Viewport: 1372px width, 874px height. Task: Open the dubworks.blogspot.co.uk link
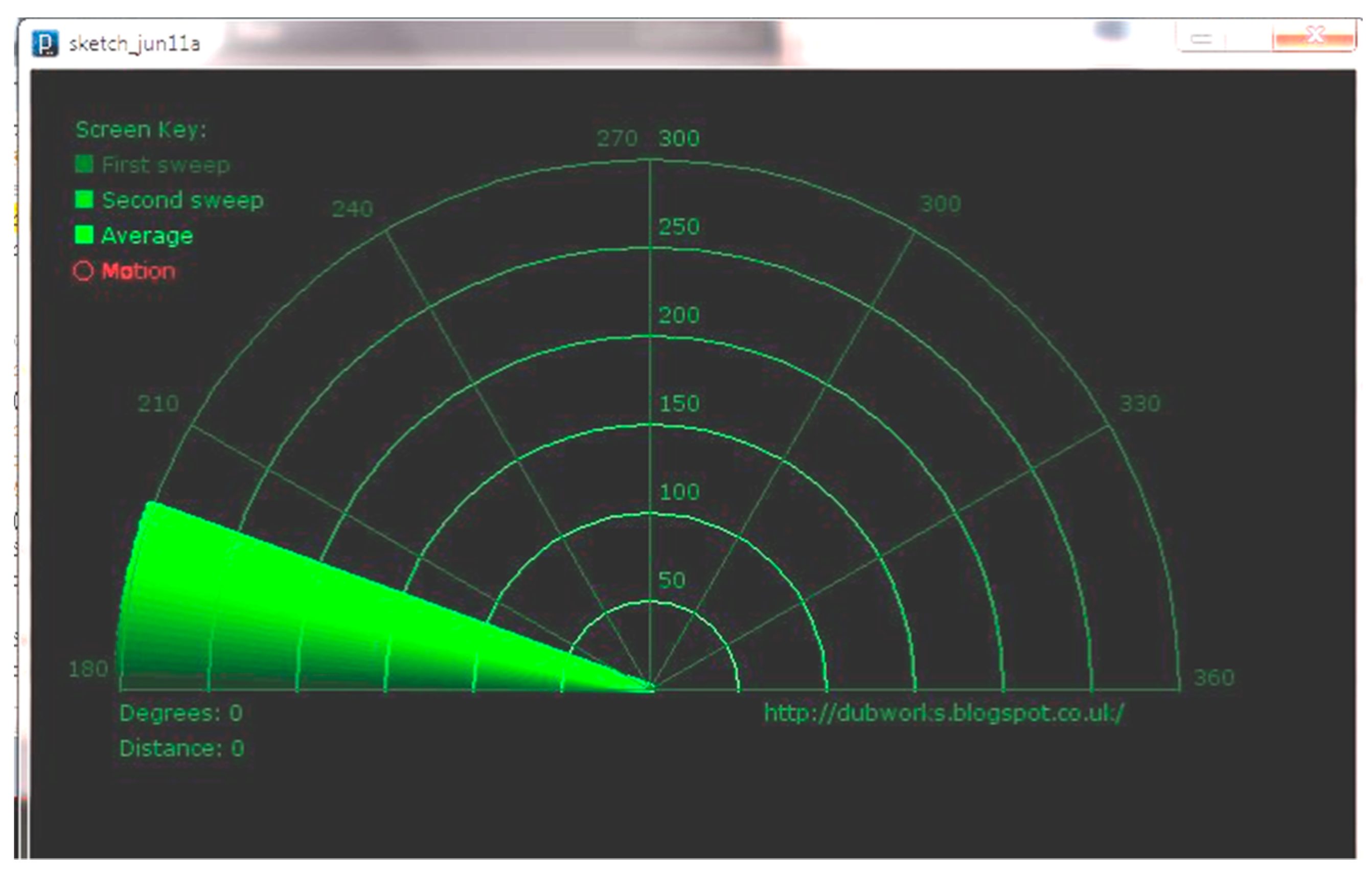[x=944, y=713]
